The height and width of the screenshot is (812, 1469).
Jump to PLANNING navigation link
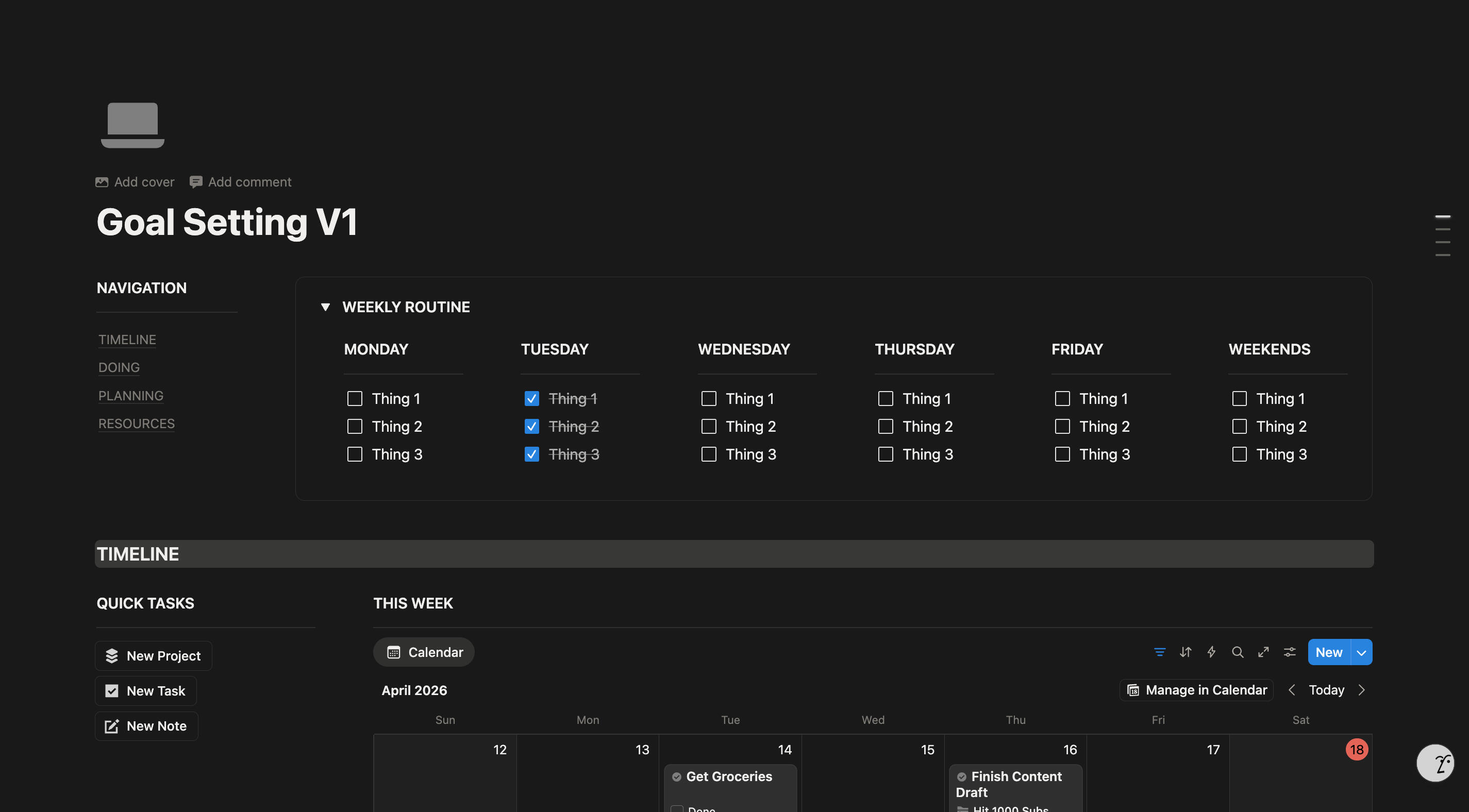130,395
